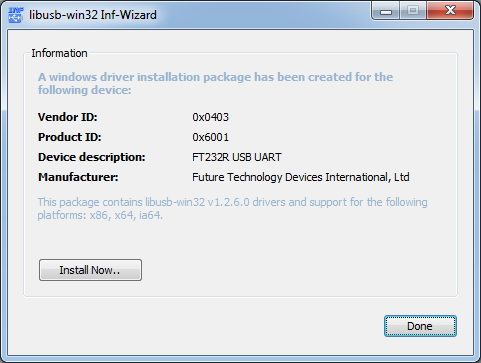481x363 pixels.
Task: Click the Manufacturer label
Action: tap(78, 177)
